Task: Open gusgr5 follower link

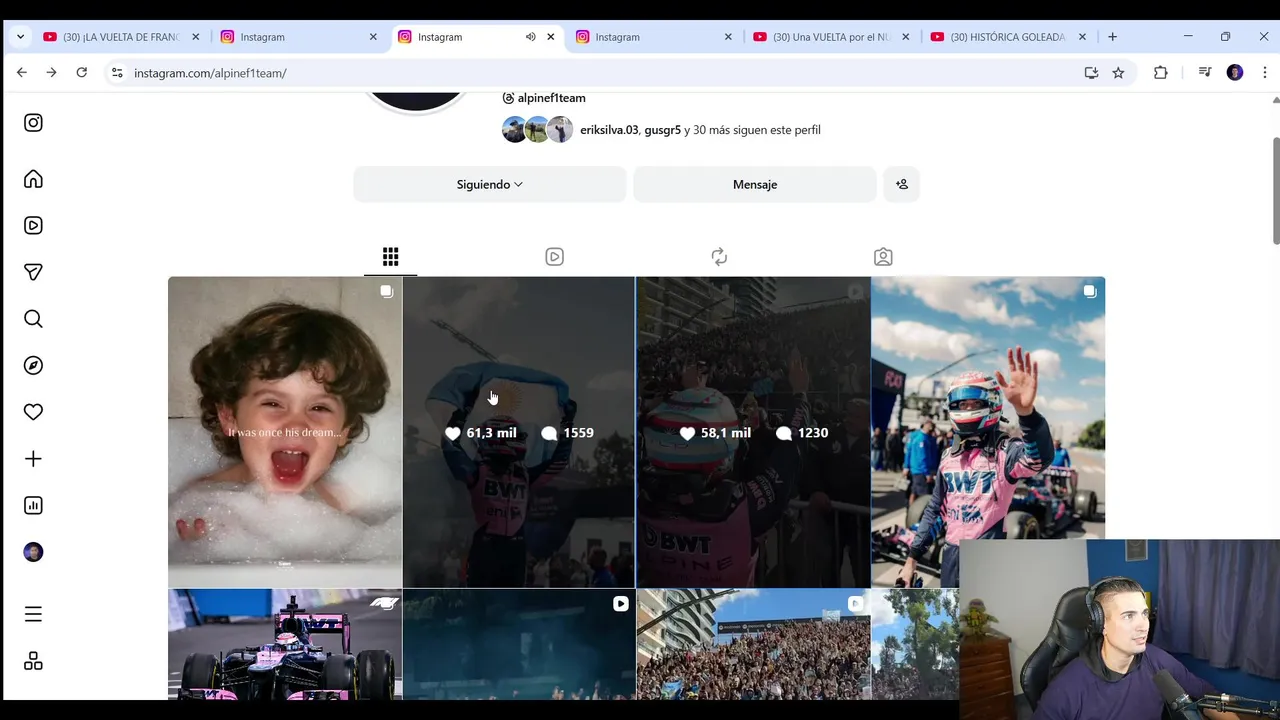Action: point(662,130)
